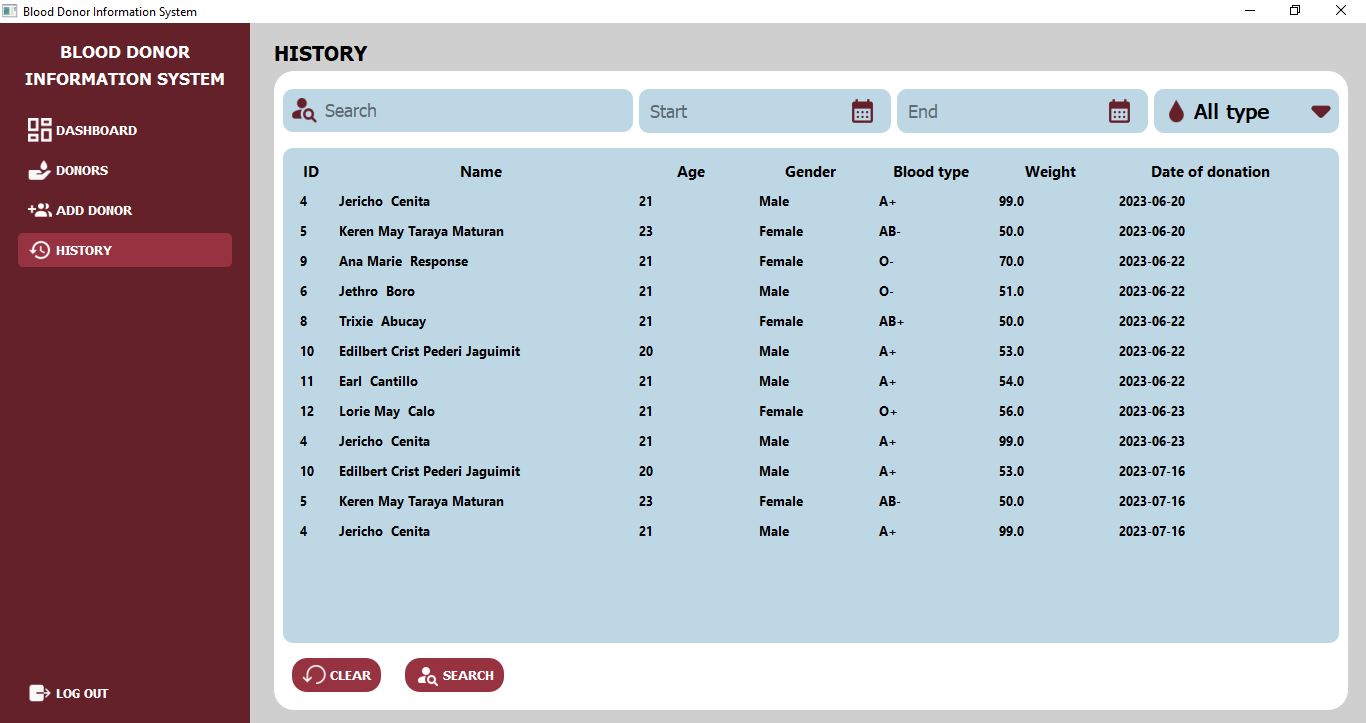This screenshot has width=1366, height=723.
Task: Select the Lorie May Calo row
Action: 810,411
